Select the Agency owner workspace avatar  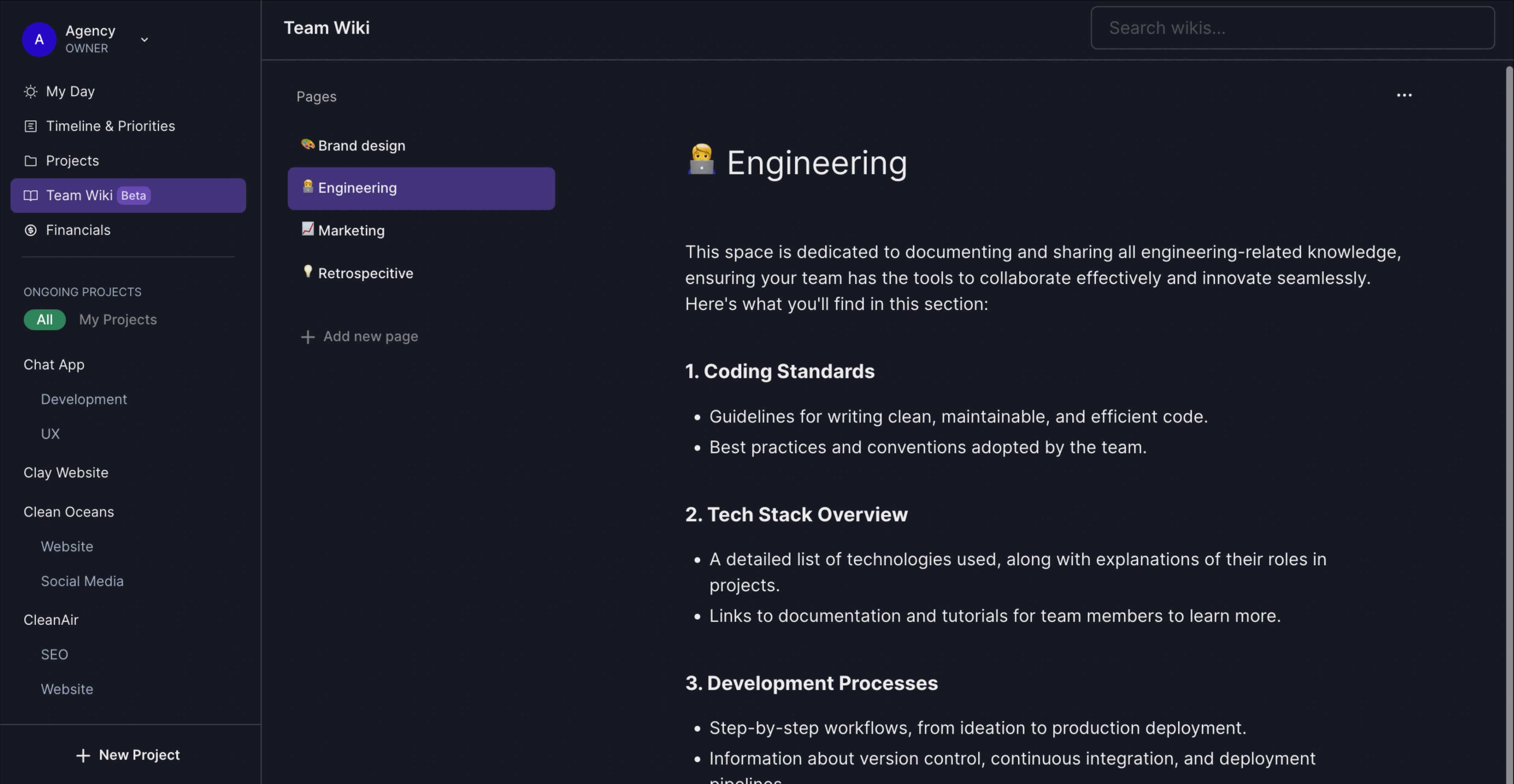(39, 39)
